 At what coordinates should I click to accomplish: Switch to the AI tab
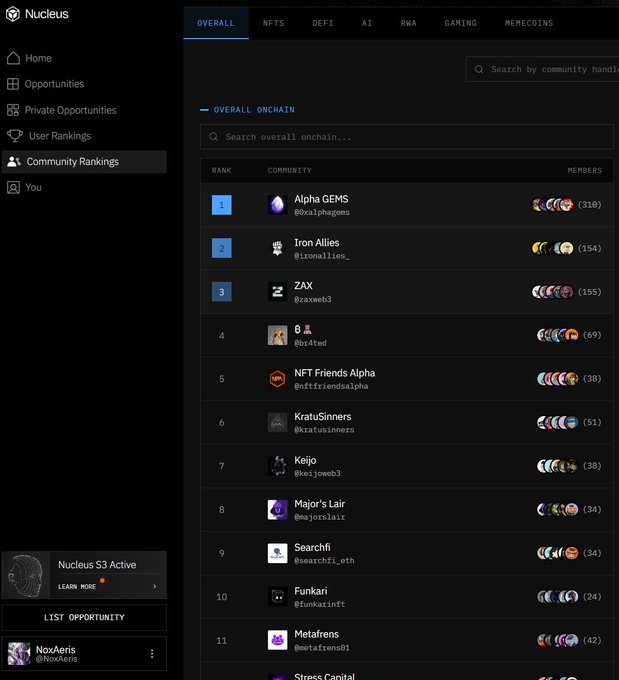367,23
